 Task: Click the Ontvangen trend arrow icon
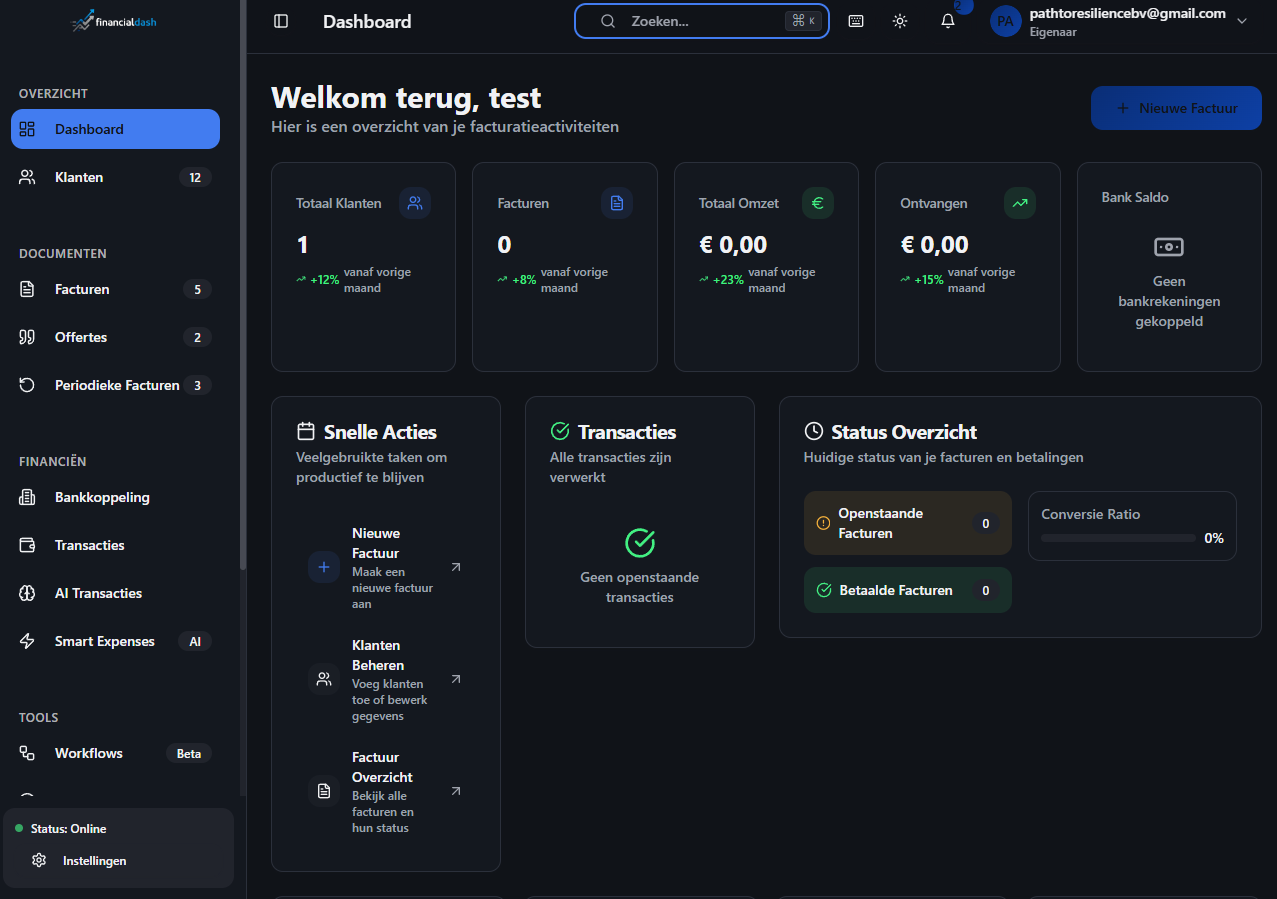point(1019,203)
